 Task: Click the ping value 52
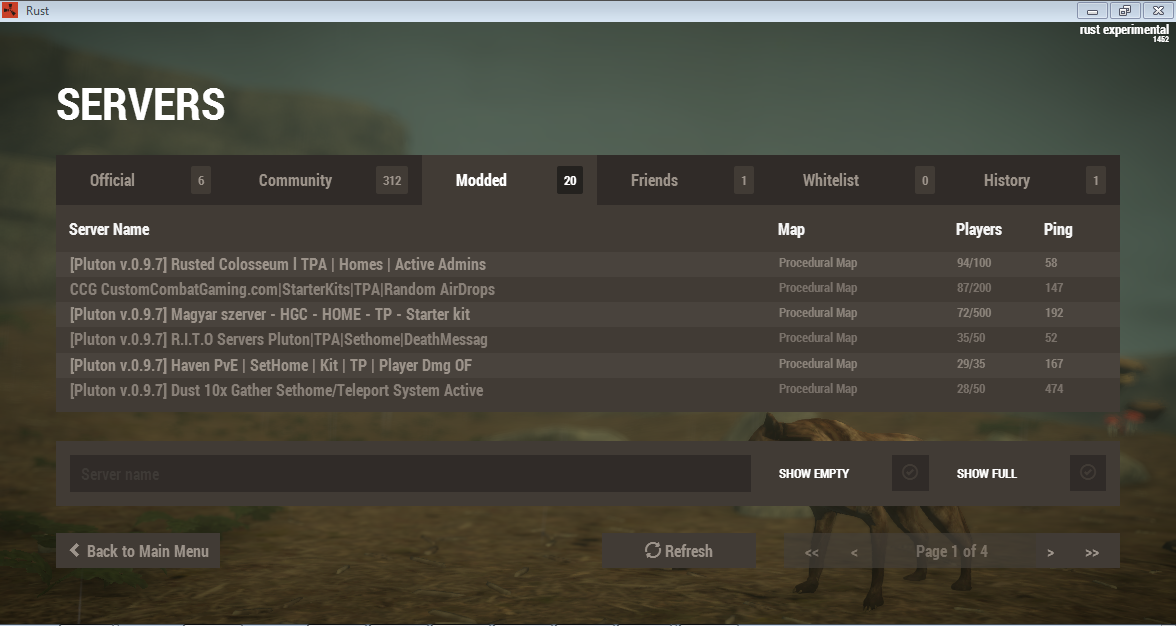click(x=1051, y=338)
